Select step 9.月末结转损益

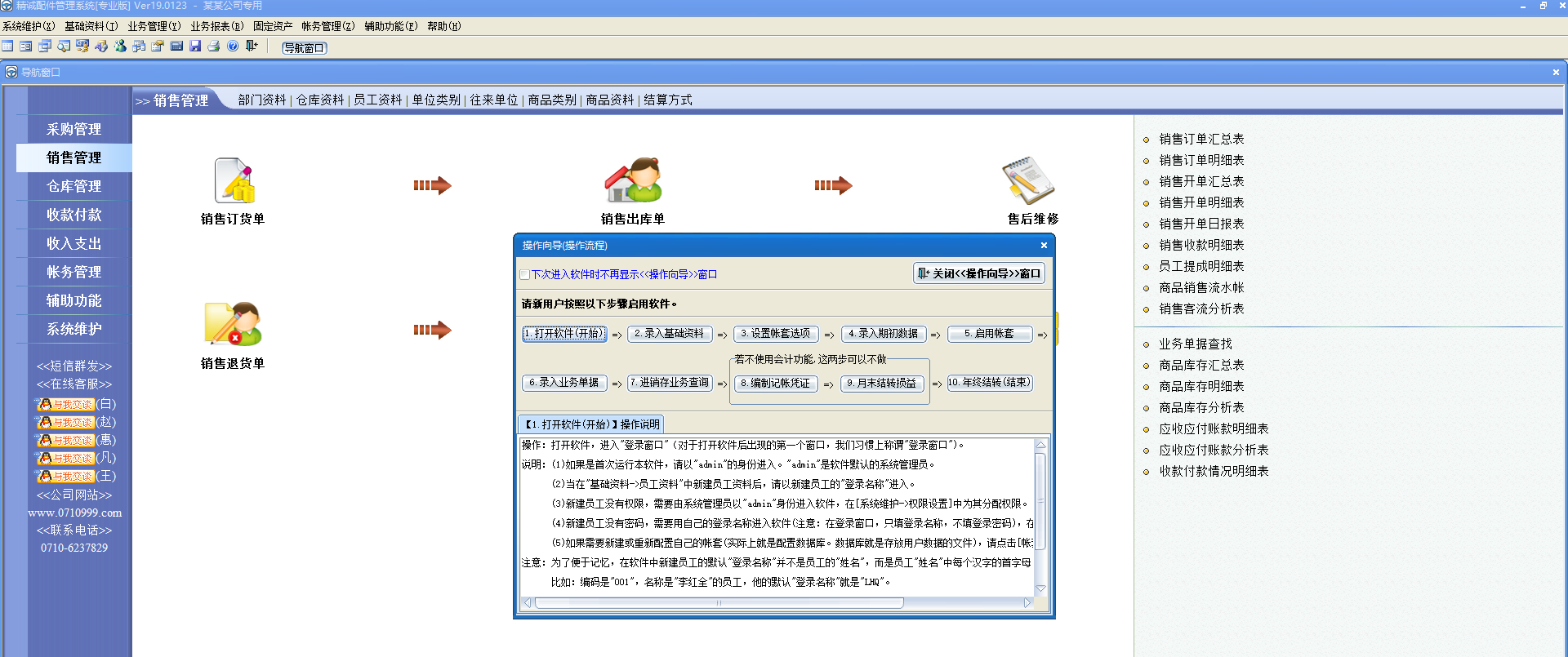click(x=883, y=383)
